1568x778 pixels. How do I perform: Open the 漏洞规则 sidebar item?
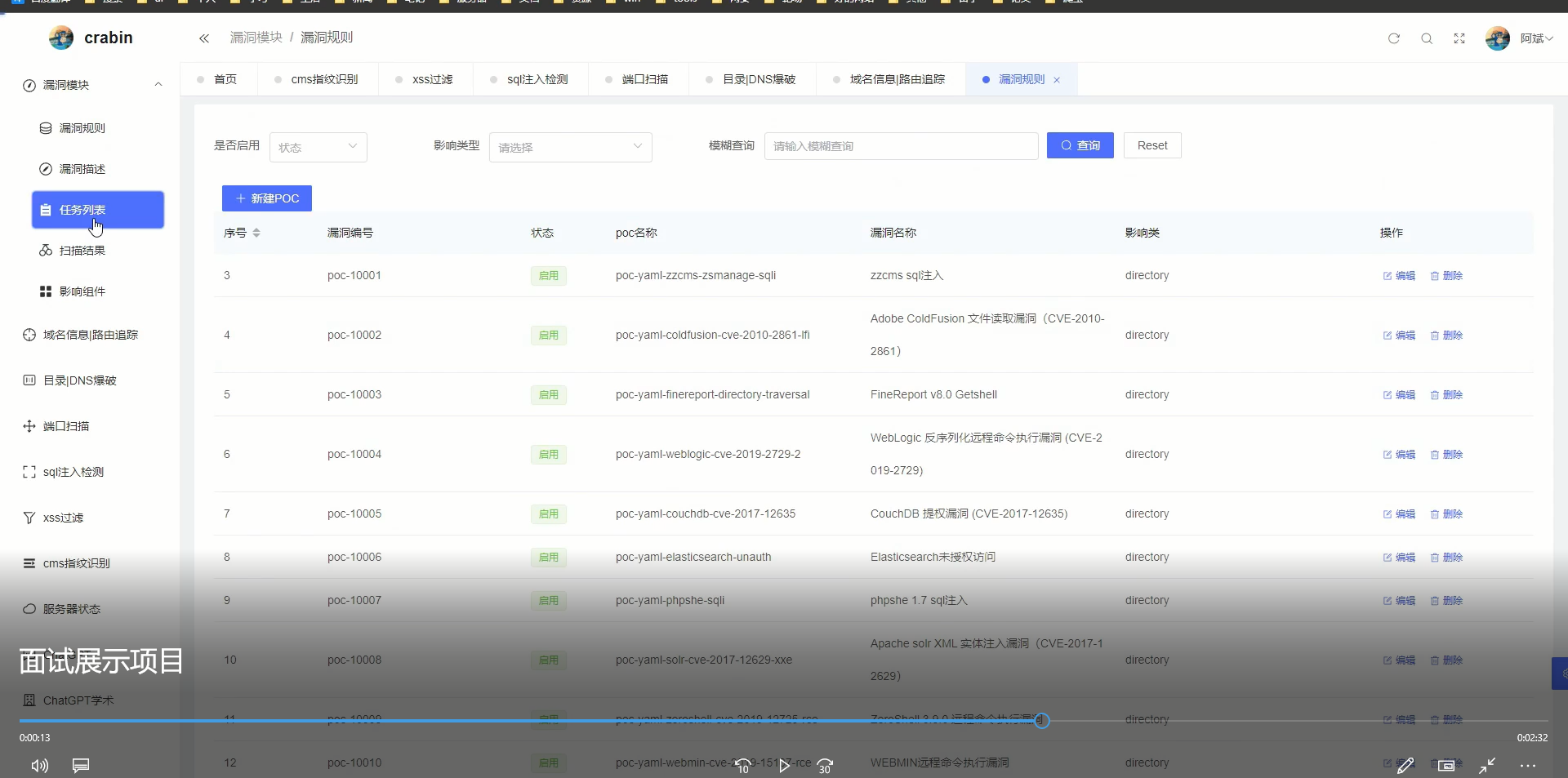click(98, 128)
